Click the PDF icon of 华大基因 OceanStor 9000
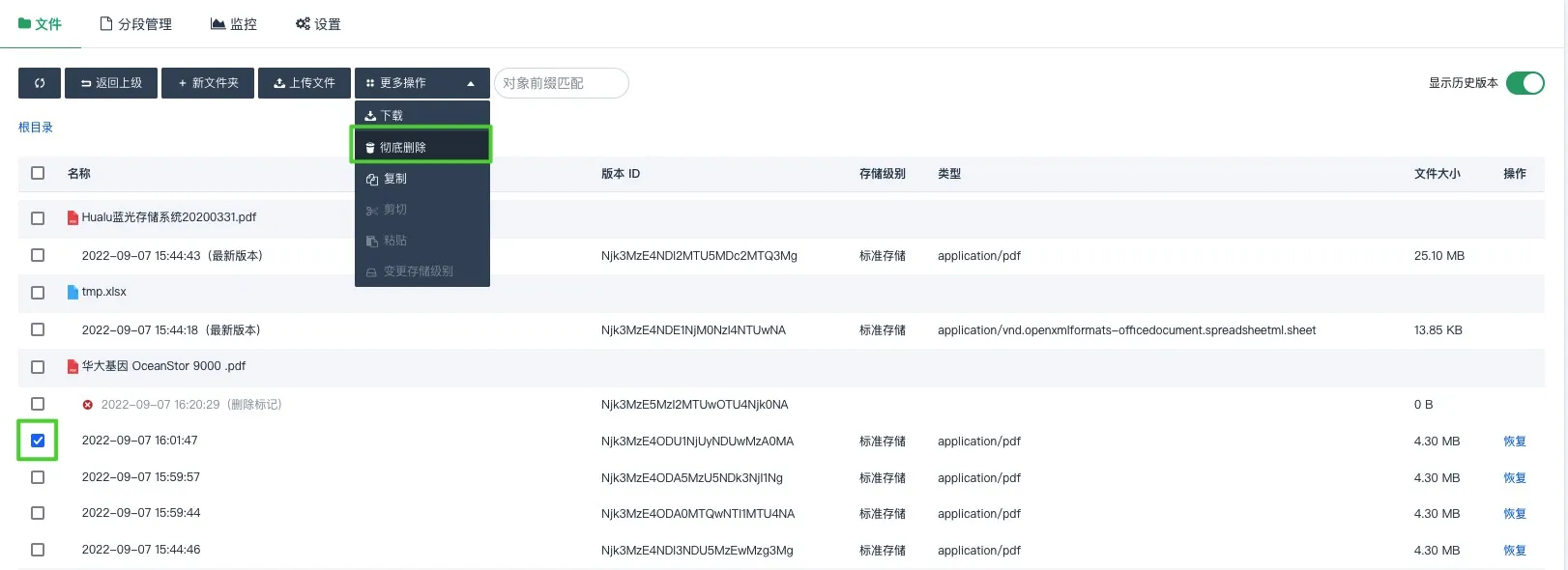This screenshot has width=1568, height=570. click(x=73, y=367)
